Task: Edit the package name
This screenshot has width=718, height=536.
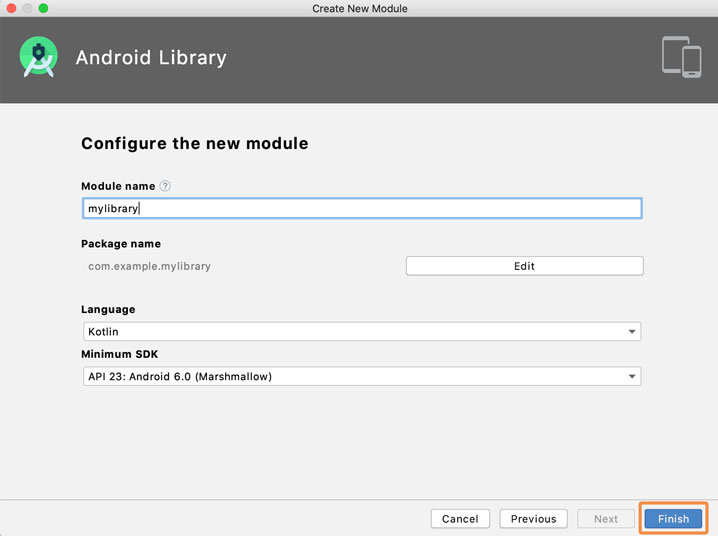Action: pos(524,266)
